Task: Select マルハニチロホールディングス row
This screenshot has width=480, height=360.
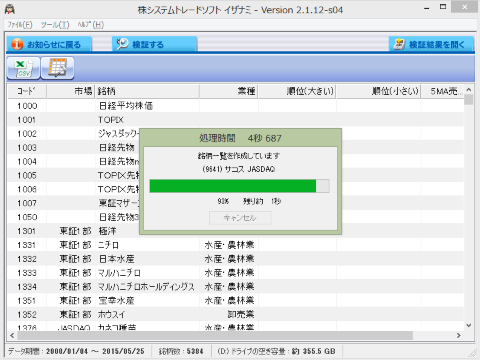Action: point(235,287)
